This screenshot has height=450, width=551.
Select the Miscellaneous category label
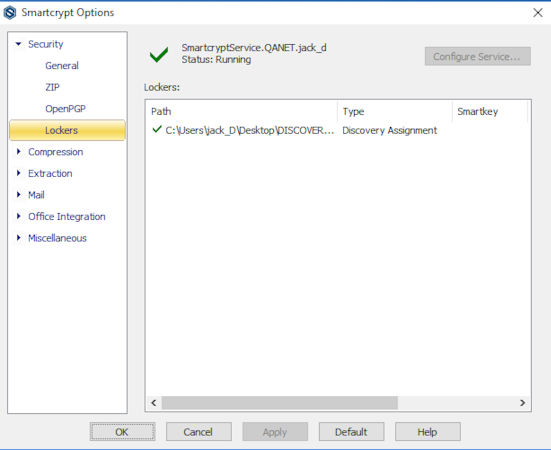pos(57,238)
